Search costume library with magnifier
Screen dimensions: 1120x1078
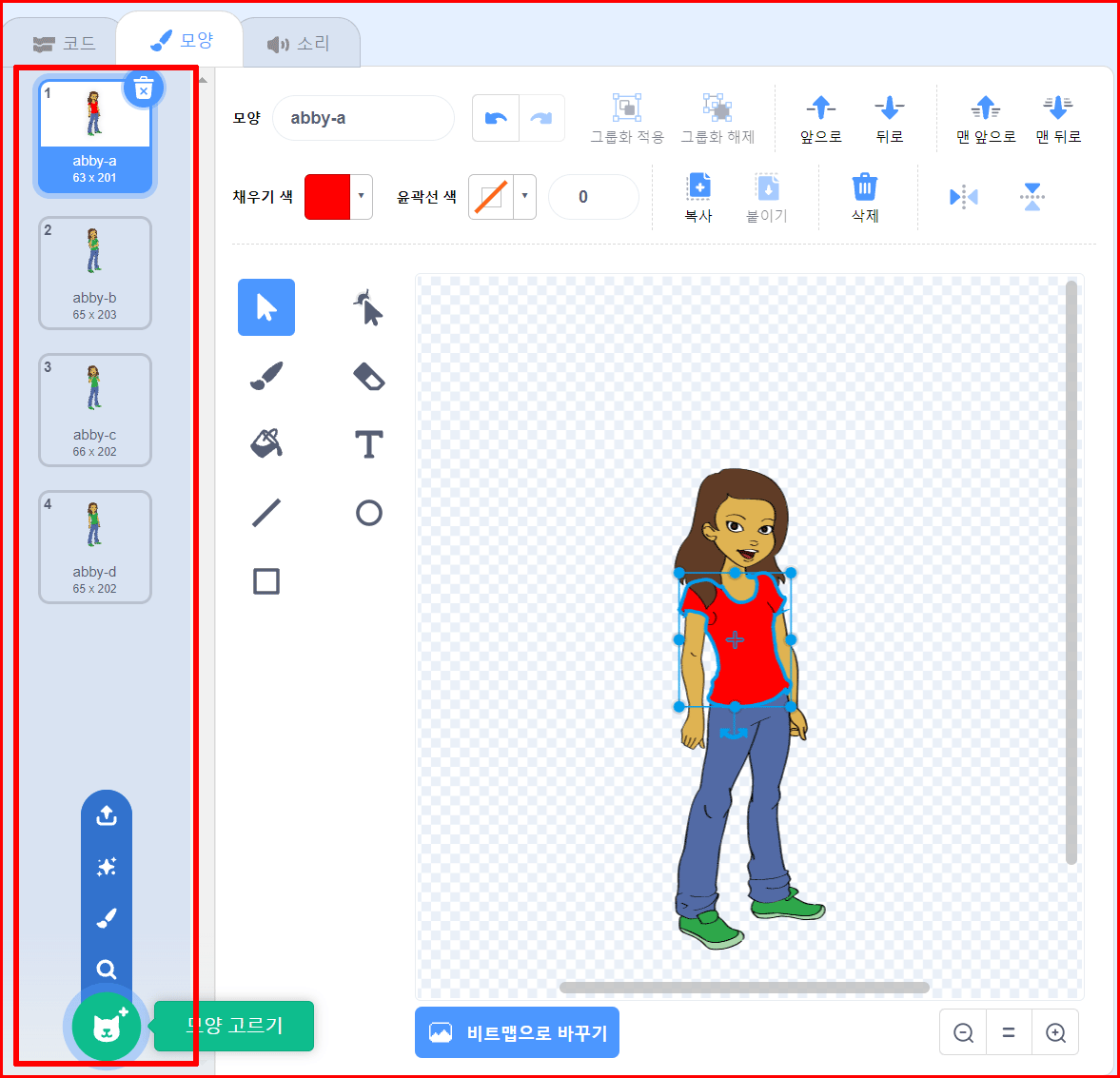click(107, 970)
